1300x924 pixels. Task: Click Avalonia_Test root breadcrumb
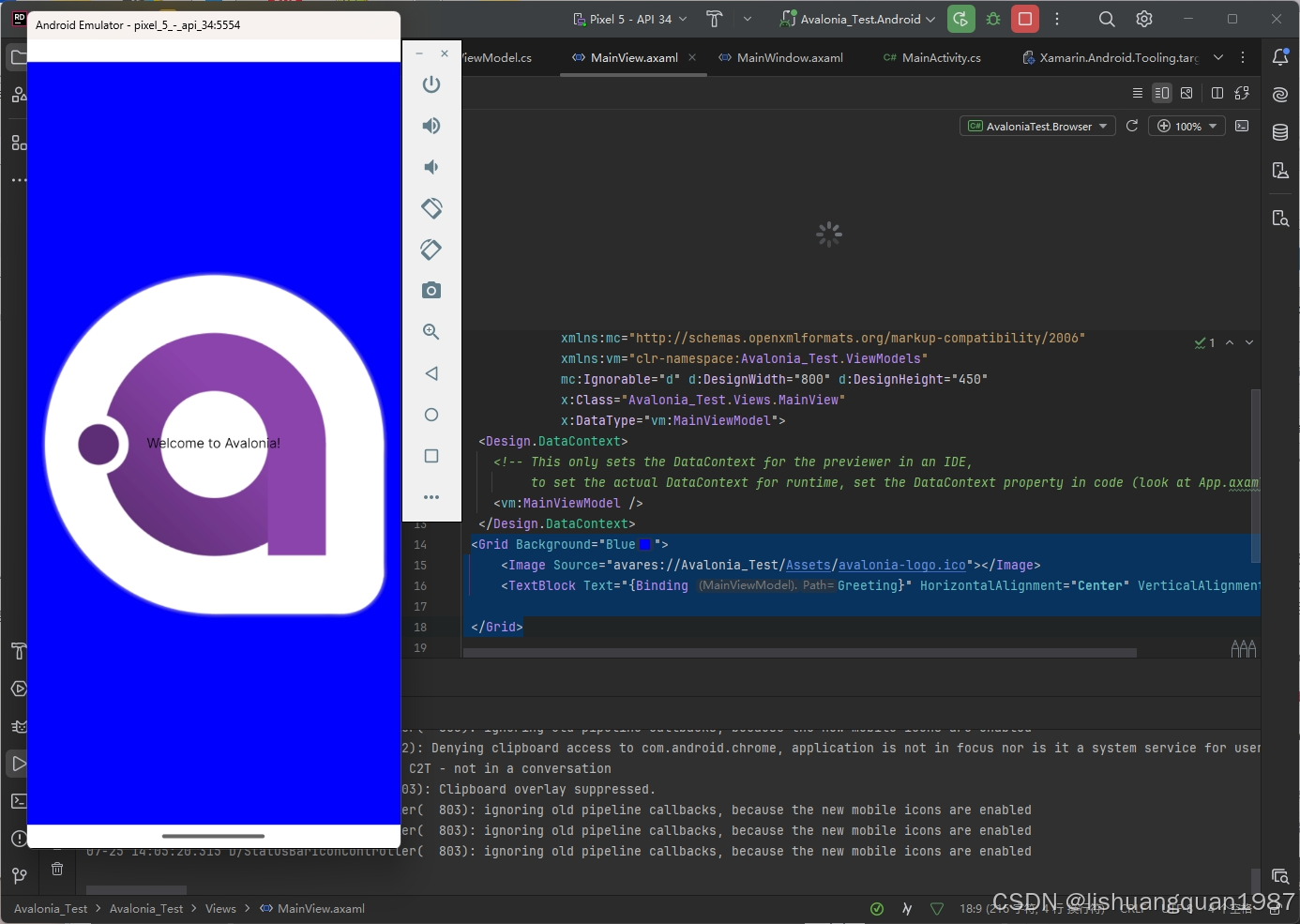(51, 908)
